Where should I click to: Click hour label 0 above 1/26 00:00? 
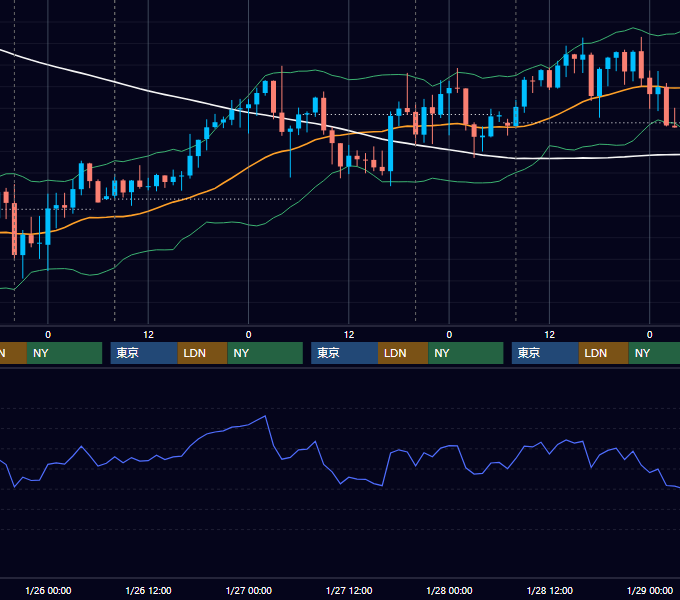[x=48, y=334]
